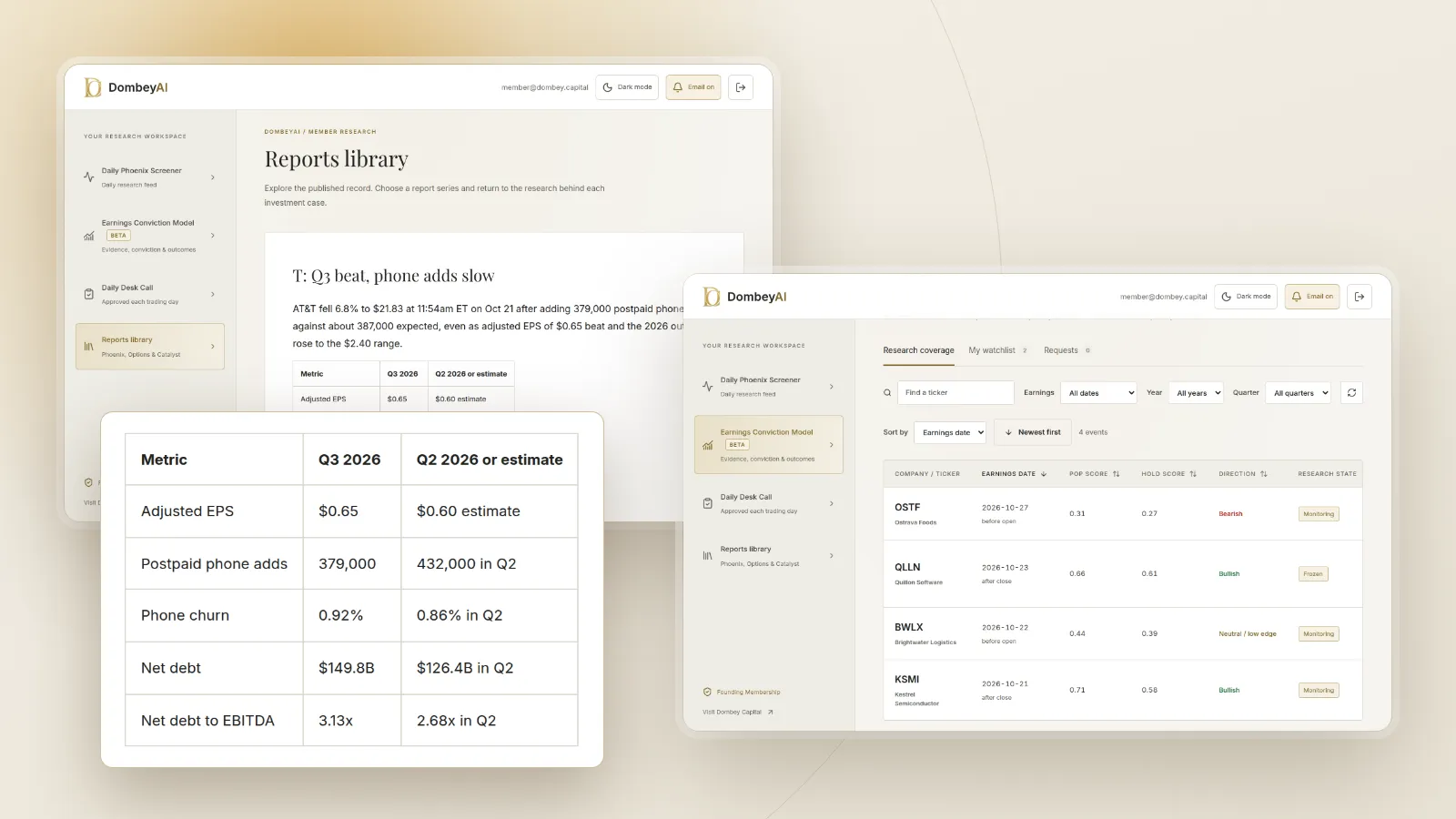Screen dimensions: 1456x819
Task: Click Daily Phoenix Screener pulse icon in Reports library window
Action: click(88, 177)
